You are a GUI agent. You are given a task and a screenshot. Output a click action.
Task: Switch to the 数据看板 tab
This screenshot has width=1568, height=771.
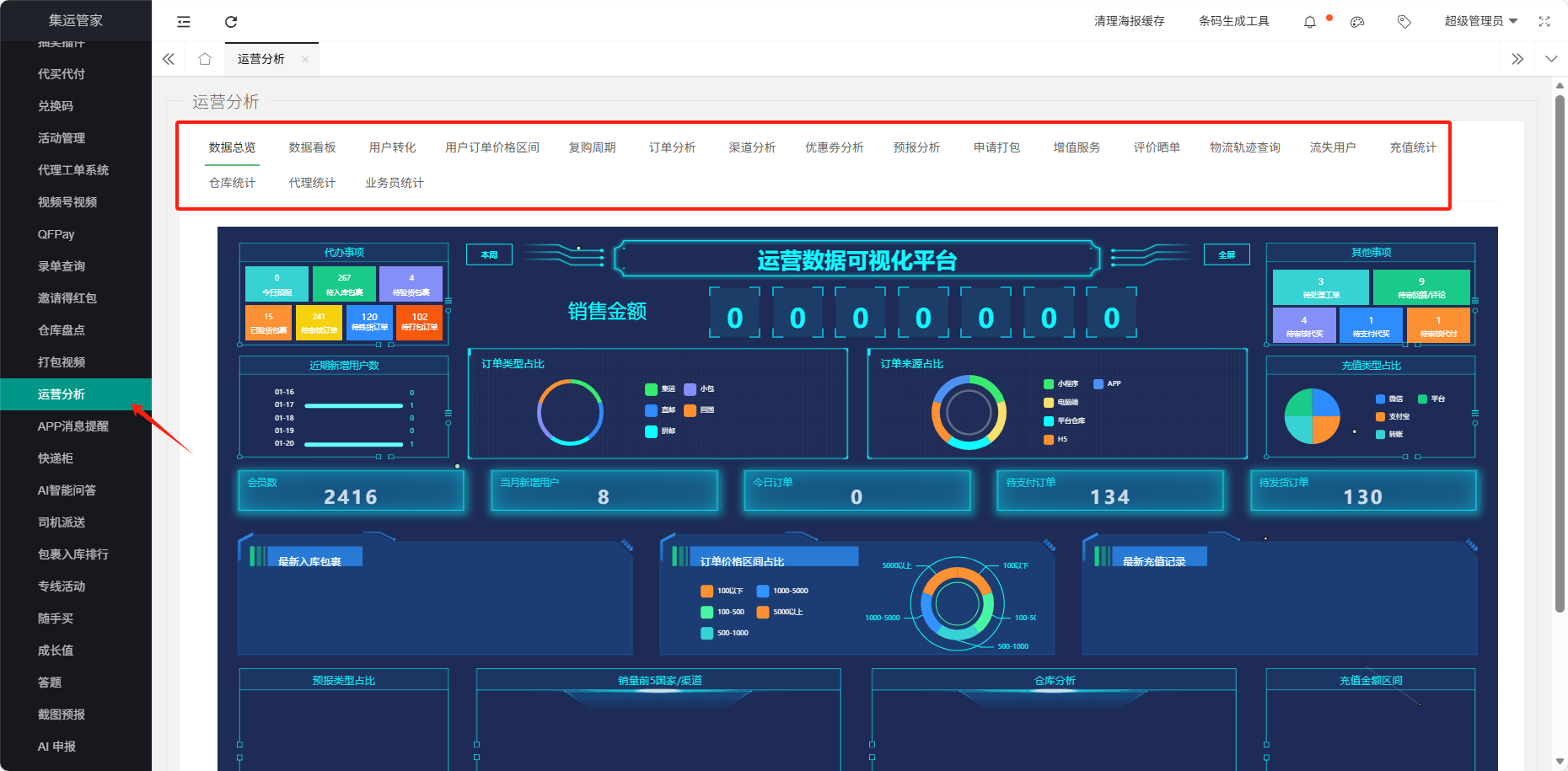pyautogui.click(x=312, y=147)
